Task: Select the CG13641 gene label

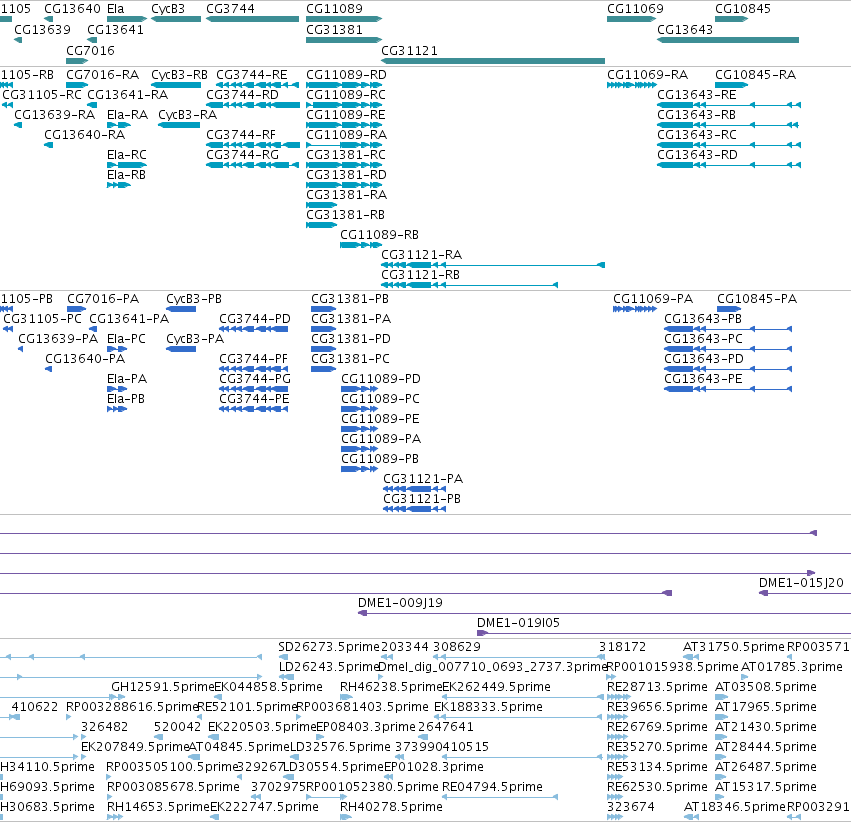Action: coord(116,30)
